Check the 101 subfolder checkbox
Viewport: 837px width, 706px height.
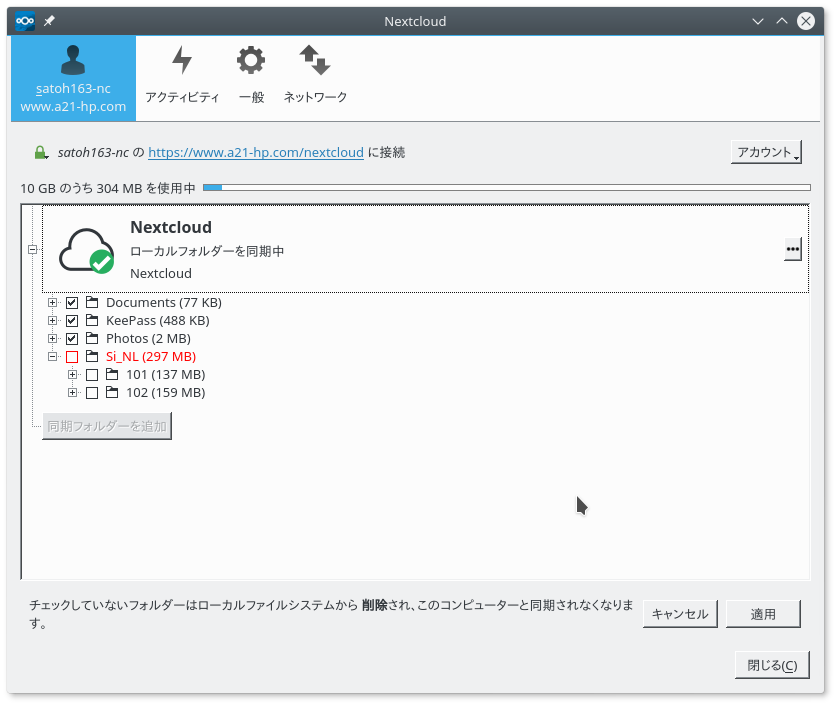(92, 376)
